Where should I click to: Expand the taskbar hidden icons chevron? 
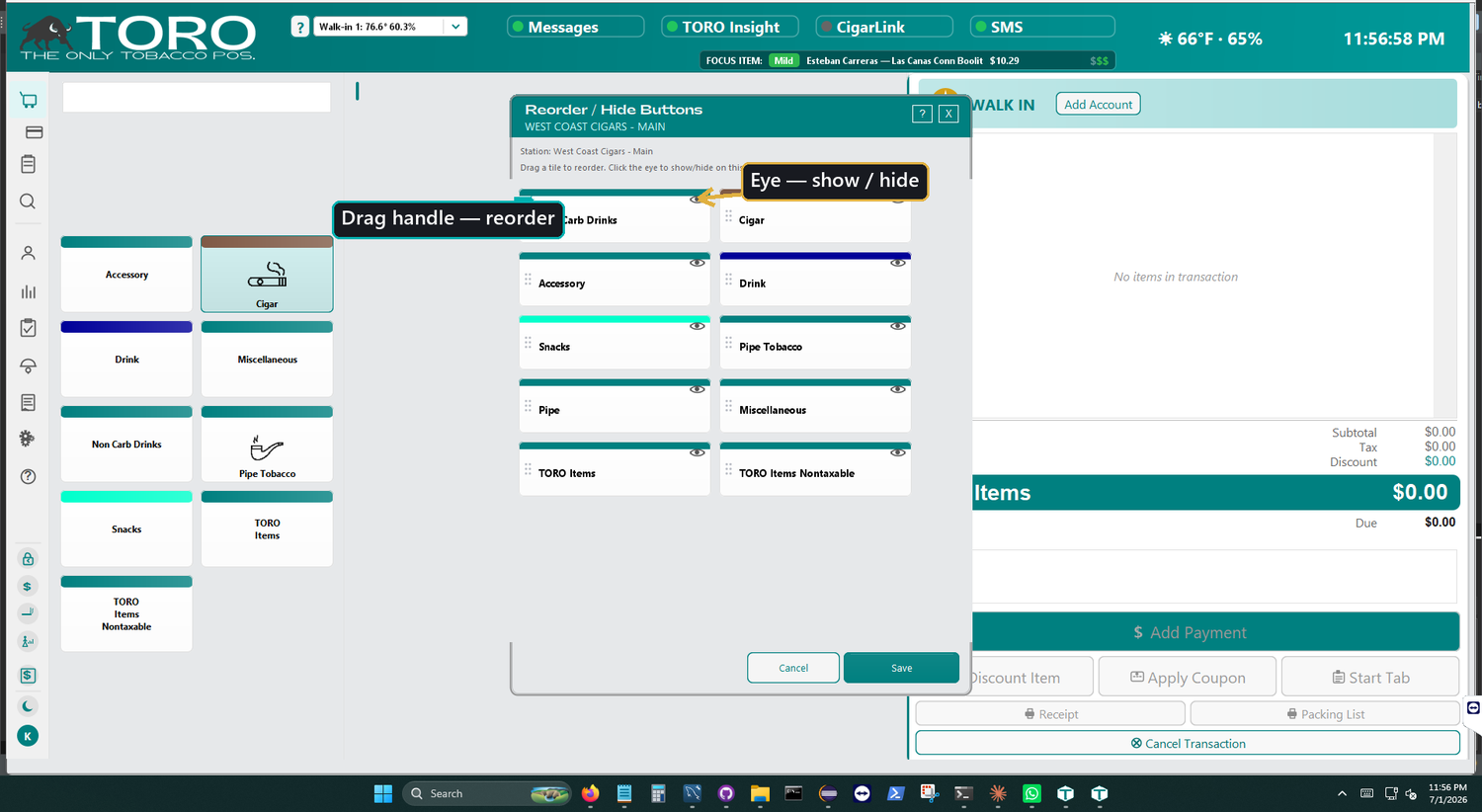pyautogui.click(x=1342, y=793)
